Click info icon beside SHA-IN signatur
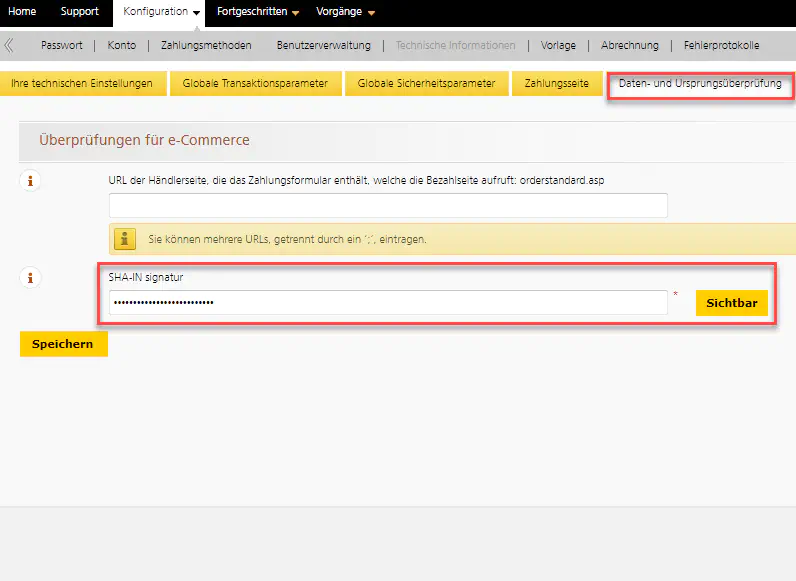The height and width of the screenshot is (581, 796). click(x=31, y=279)
